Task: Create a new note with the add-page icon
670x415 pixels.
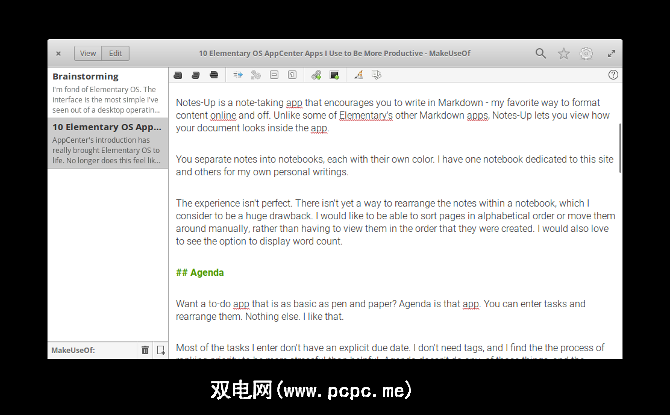Action: 160,350
